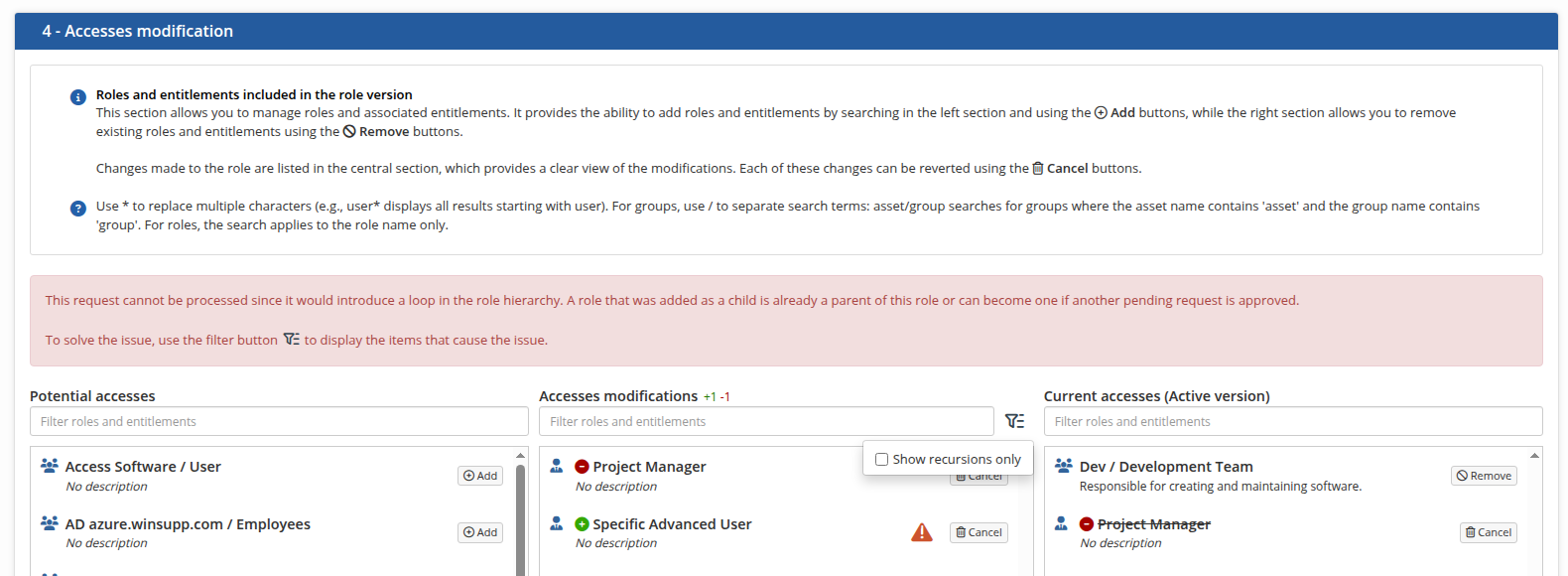
Task: Focus the Accesses modifications filter field
Action: click(x=766, y=421)
